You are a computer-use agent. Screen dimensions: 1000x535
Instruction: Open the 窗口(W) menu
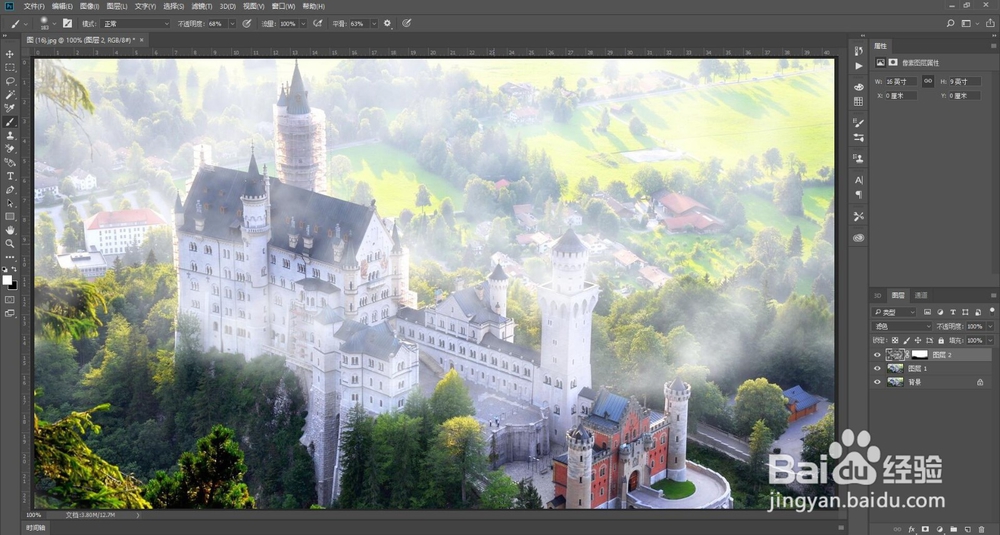[283, 6]
